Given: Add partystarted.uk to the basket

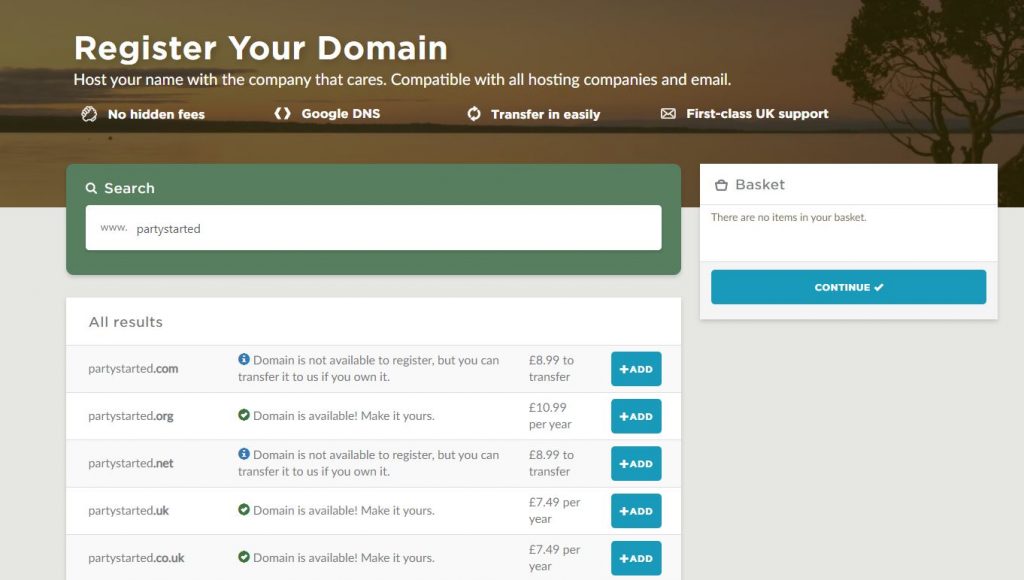Looking at the screenshot, I should [x=636, y=510].
